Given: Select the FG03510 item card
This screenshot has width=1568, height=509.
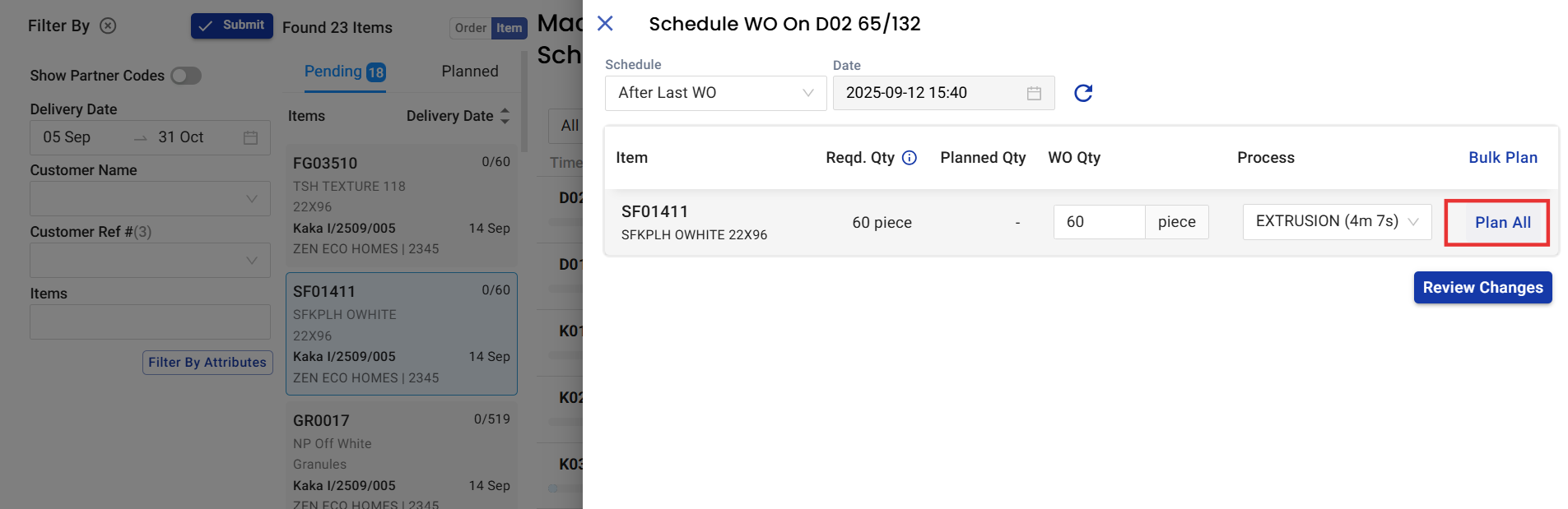Looking at the screenshot, I should (401, 206).
